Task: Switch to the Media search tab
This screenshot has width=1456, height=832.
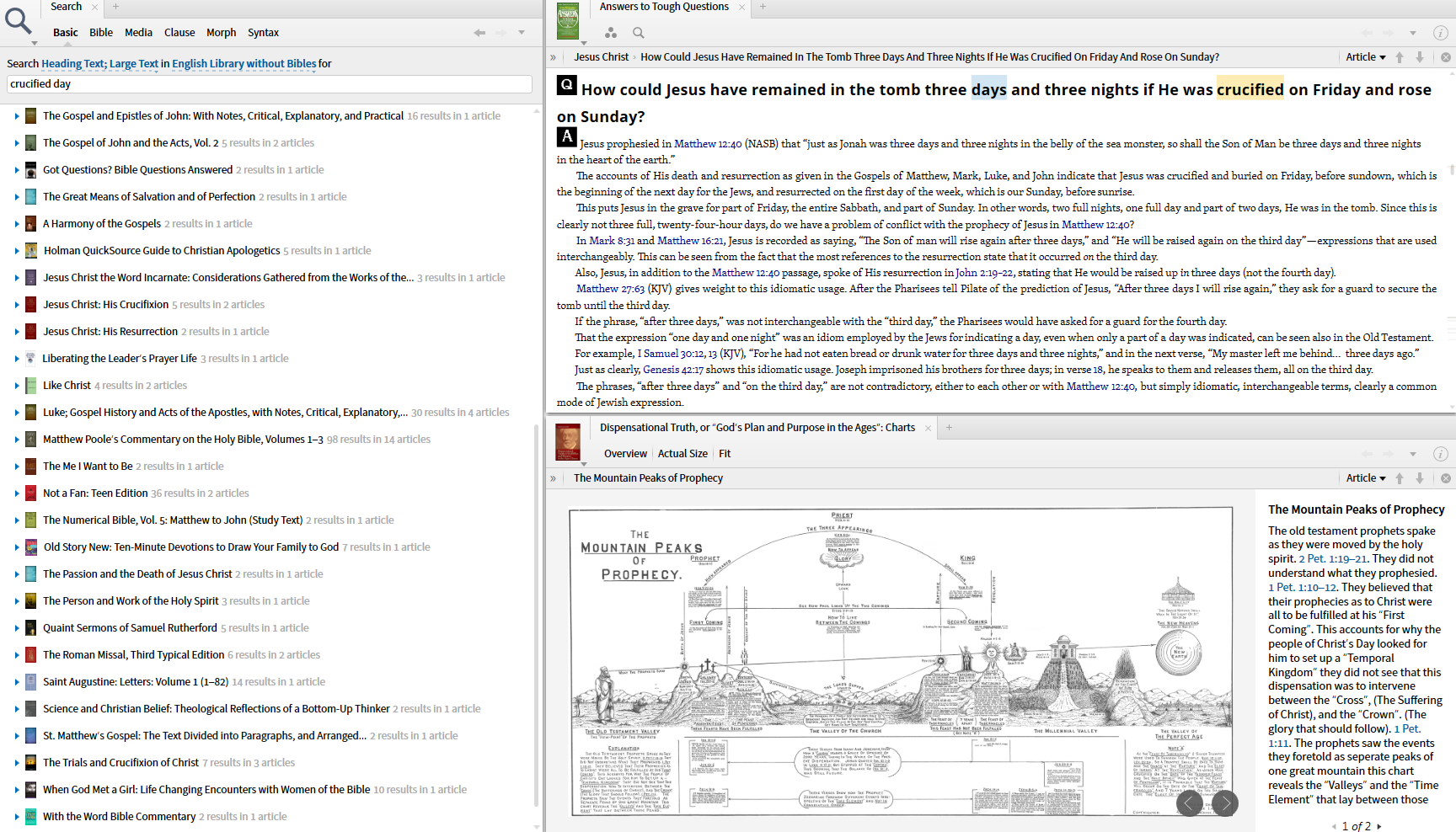Action: [x=138, y=33]
